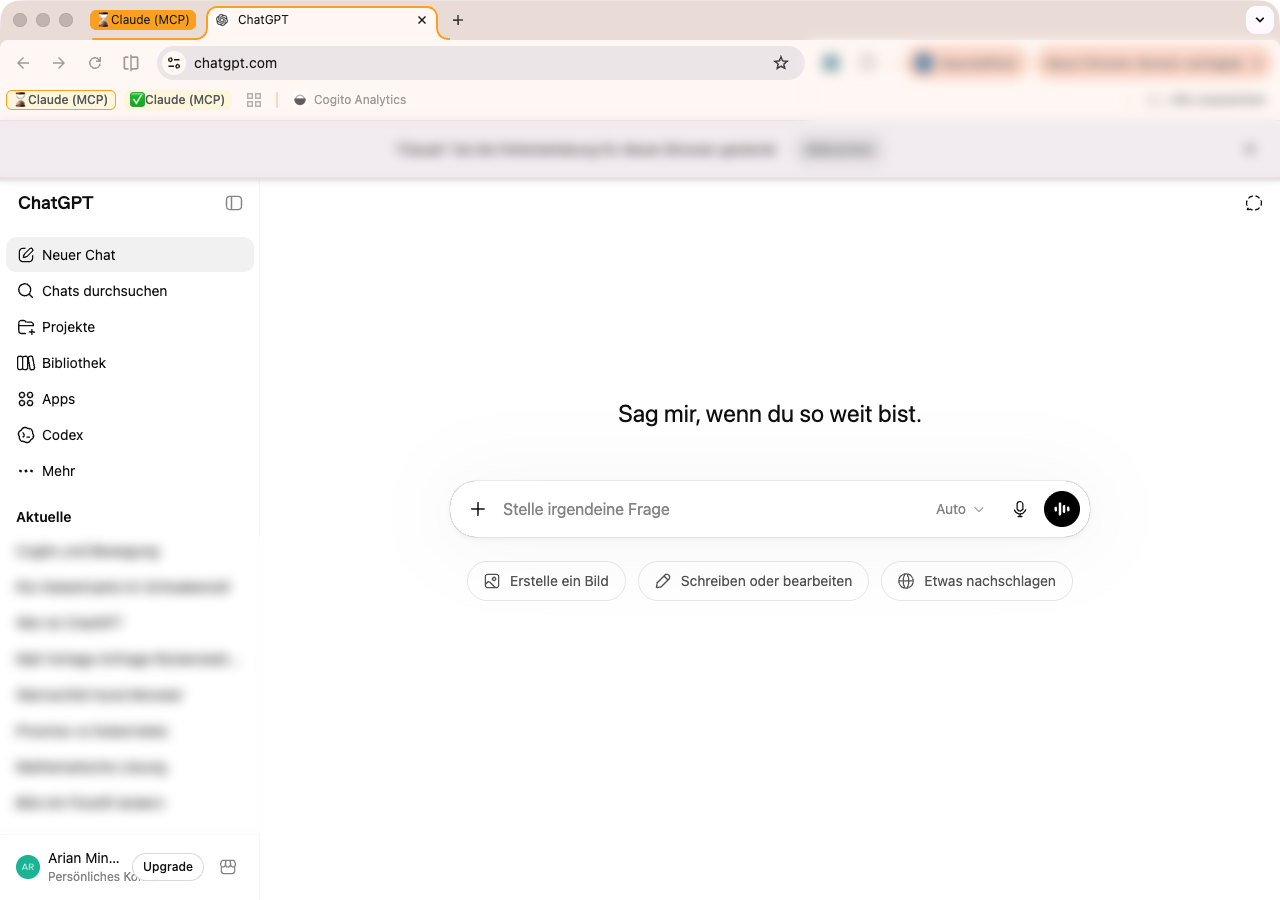1280x900 pixels.
Task: Click 'Schreiben oder bearbeiten' suggestion
Action: tap(753, 581)
